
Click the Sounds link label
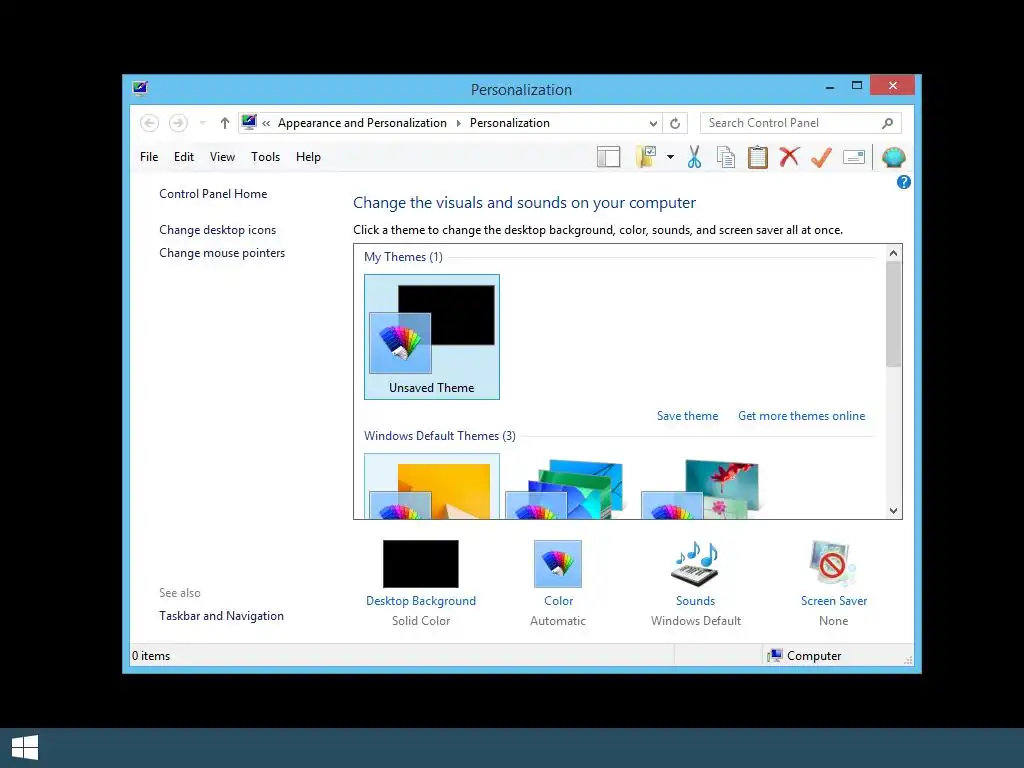point(696,601)
